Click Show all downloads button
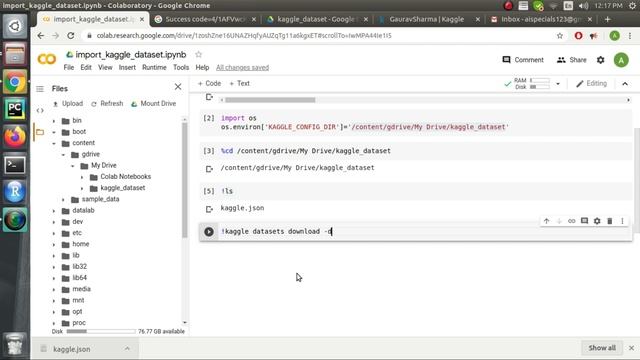The height and width of the screenshot is (360, 640). (x=602, y=348)
